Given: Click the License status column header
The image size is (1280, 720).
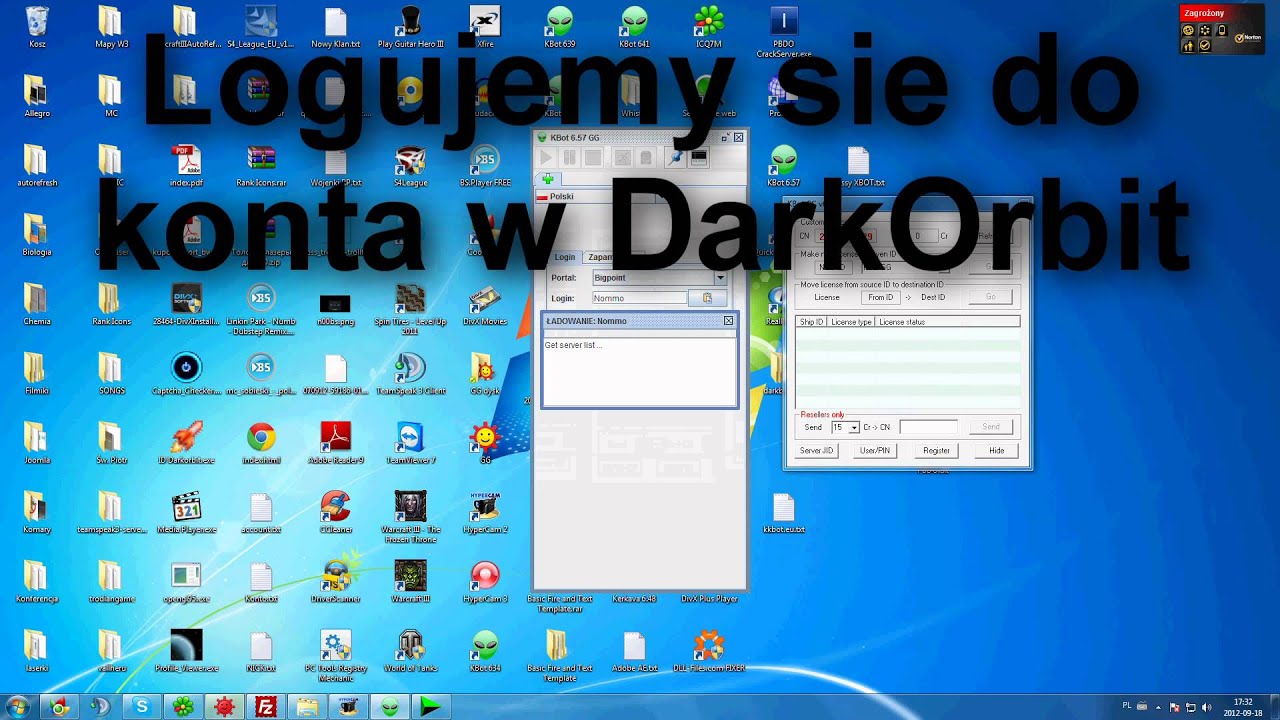Looking at the screenshot, I should tap(947, 322).
